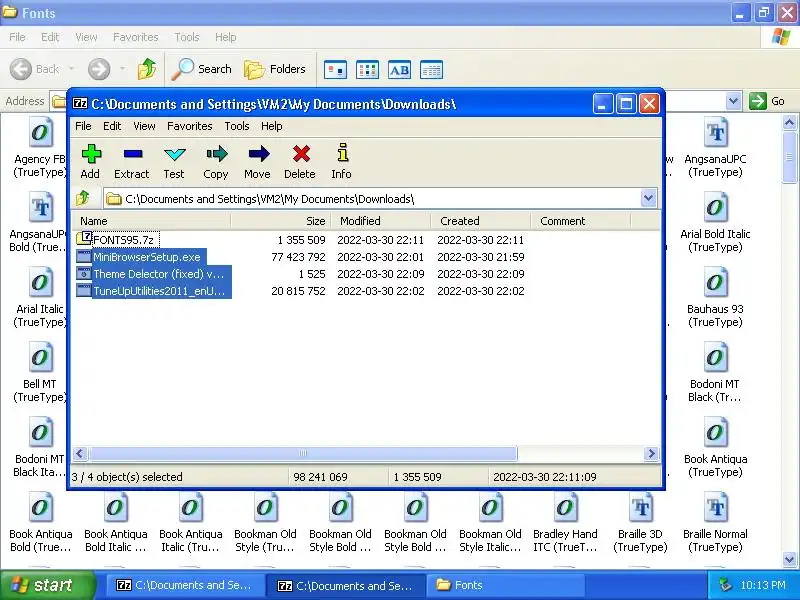Sort files by Name column
The width and height of the screenshot is (800, 600).
tap(152, 221)
